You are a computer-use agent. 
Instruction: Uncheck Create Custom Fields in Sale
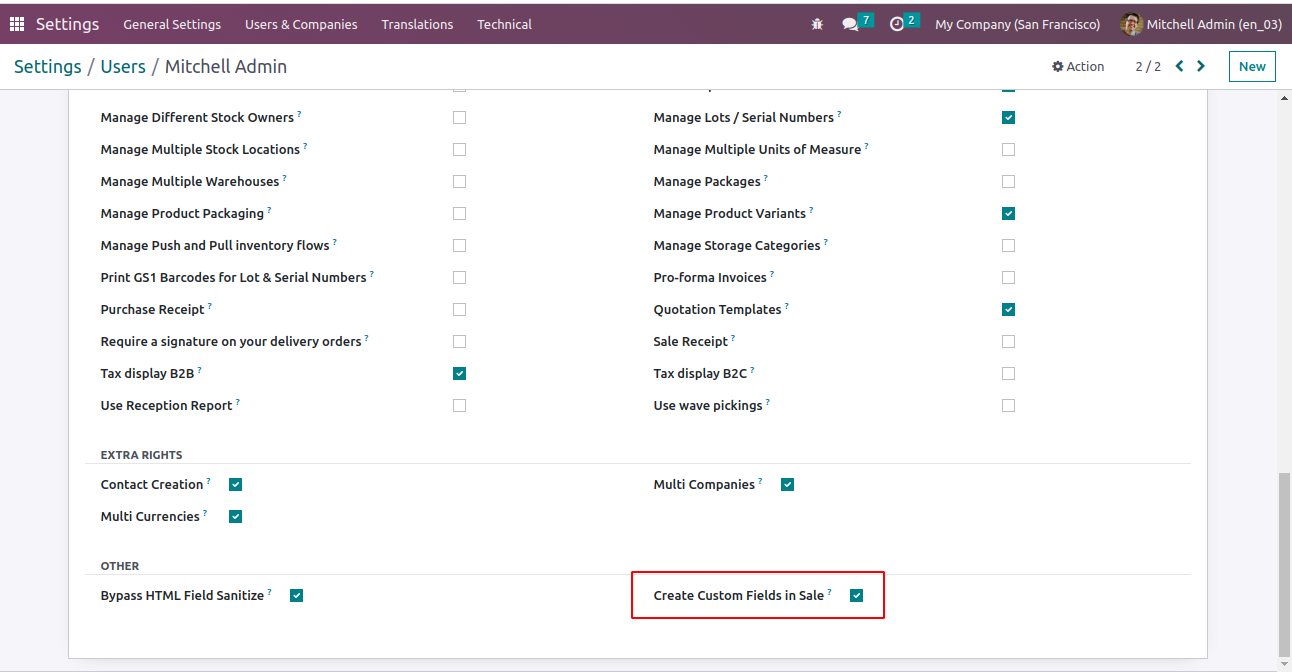tap(856, 596)
